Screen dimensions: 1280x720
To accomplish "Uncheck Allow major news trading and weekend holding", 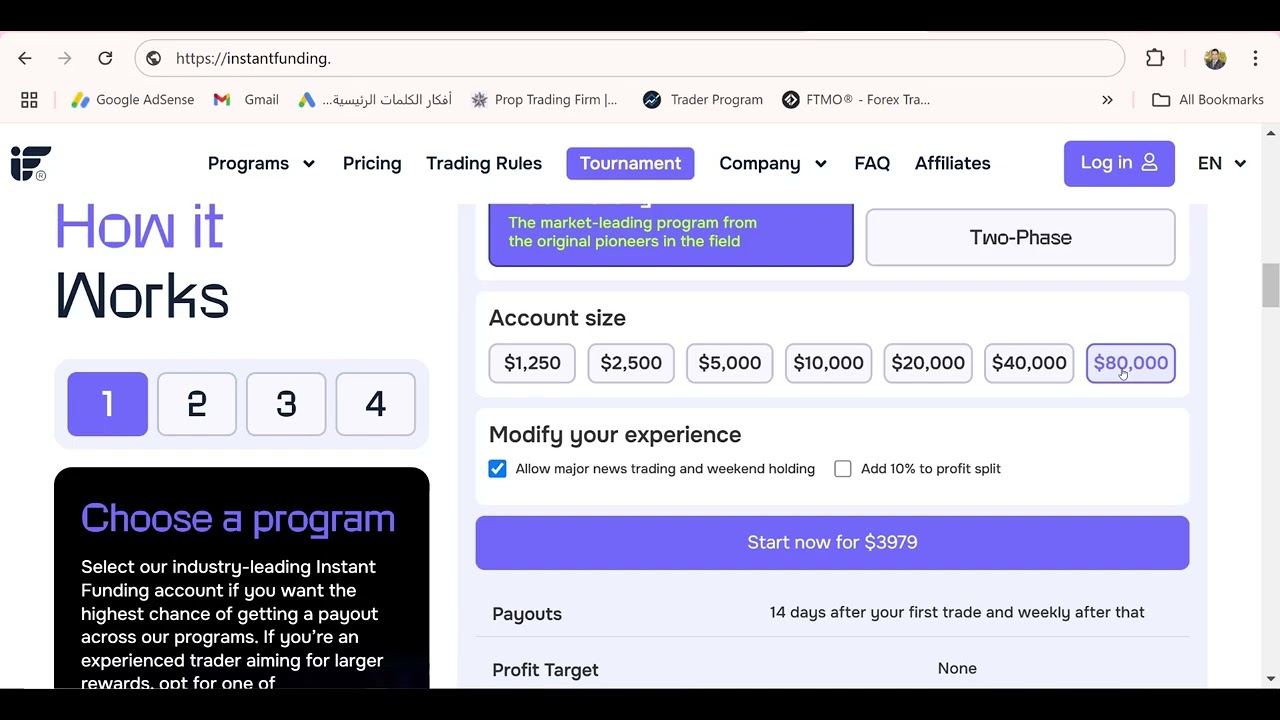I will coord(497,469).
